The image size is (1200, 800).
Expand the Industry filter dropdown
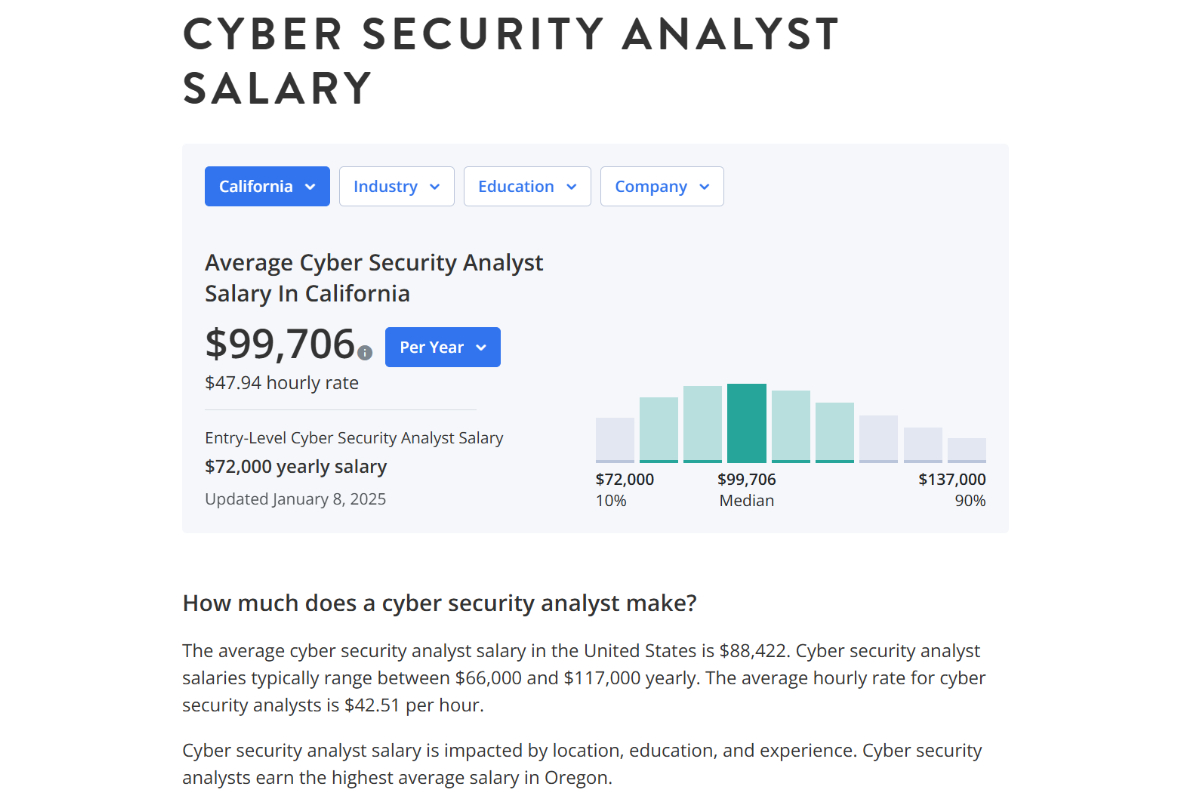click(396, 186)
